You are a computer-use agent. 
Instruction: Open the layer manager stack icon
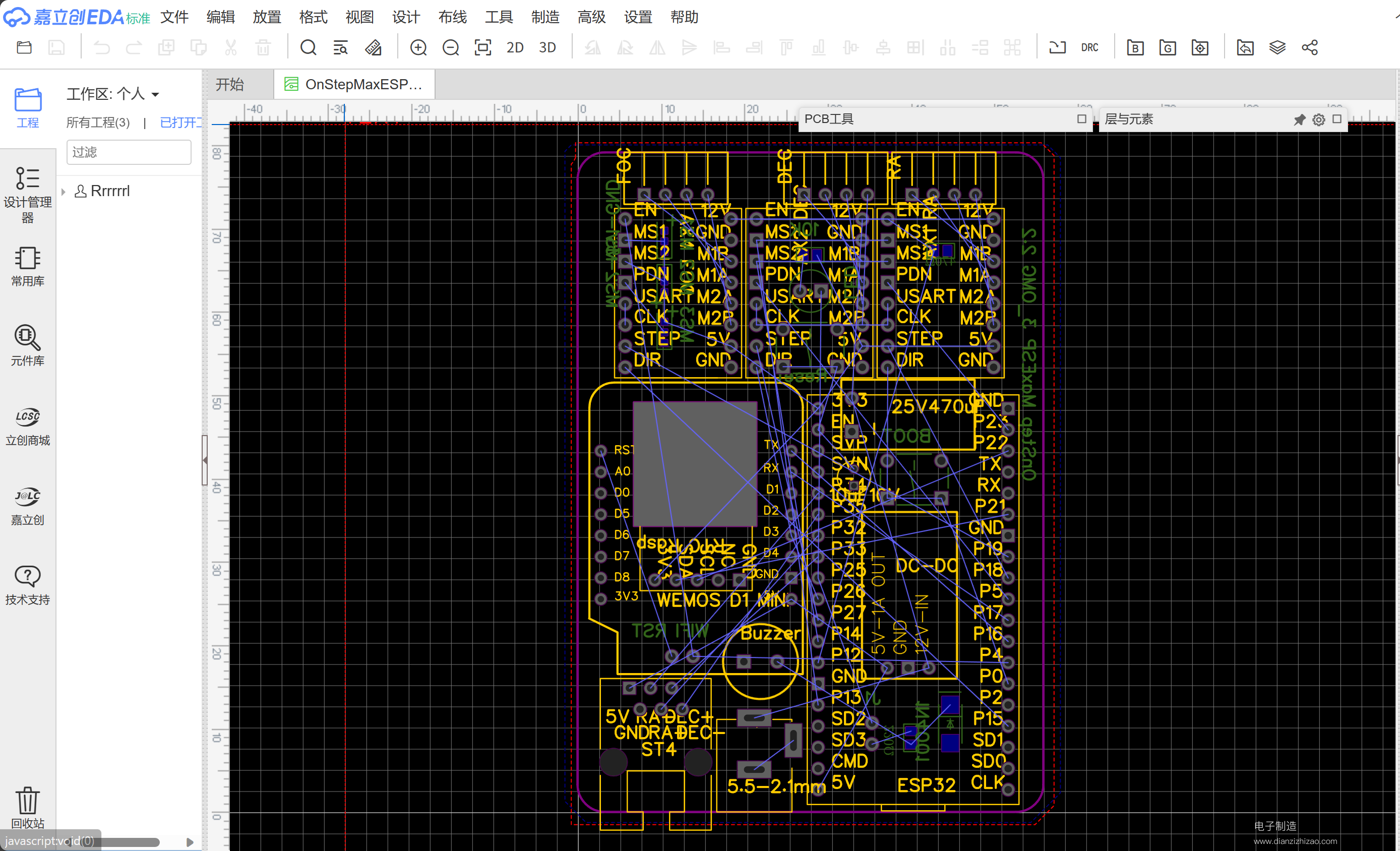[x=1277, y=47]
